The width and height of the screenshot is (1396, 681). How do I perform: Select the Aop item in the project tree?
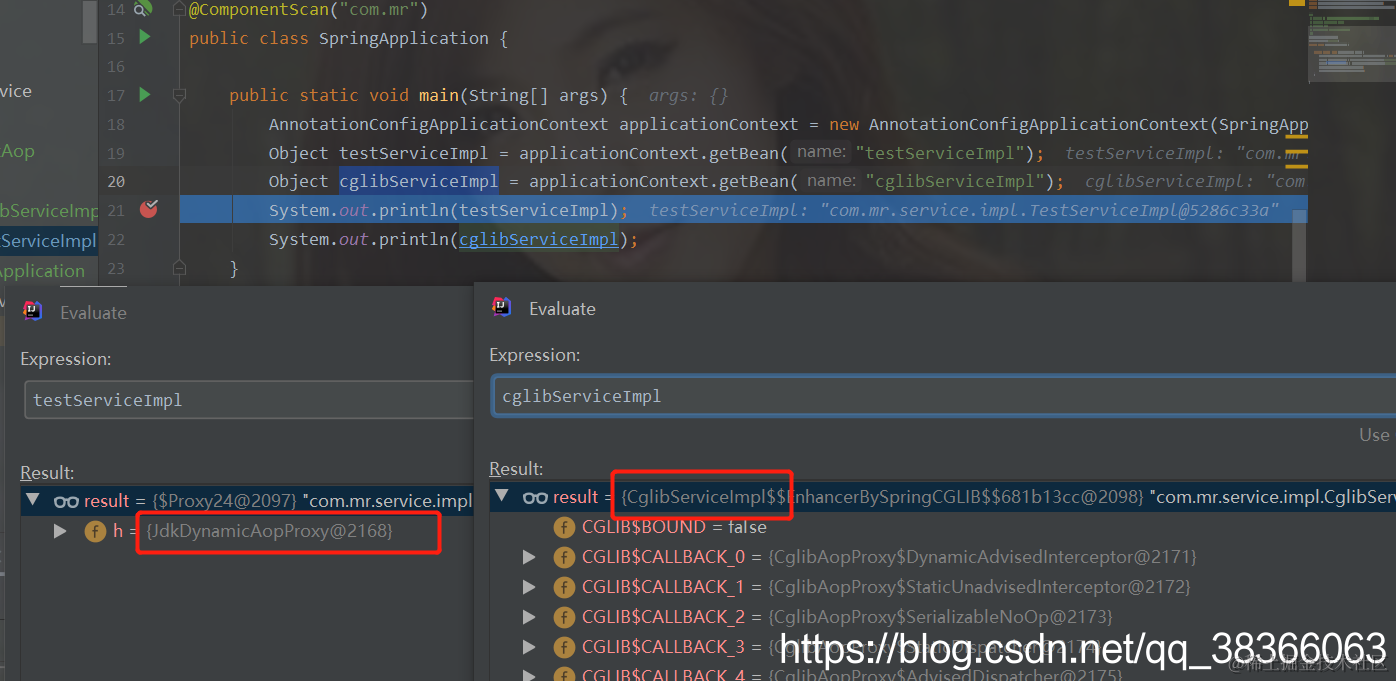(18, 151)
